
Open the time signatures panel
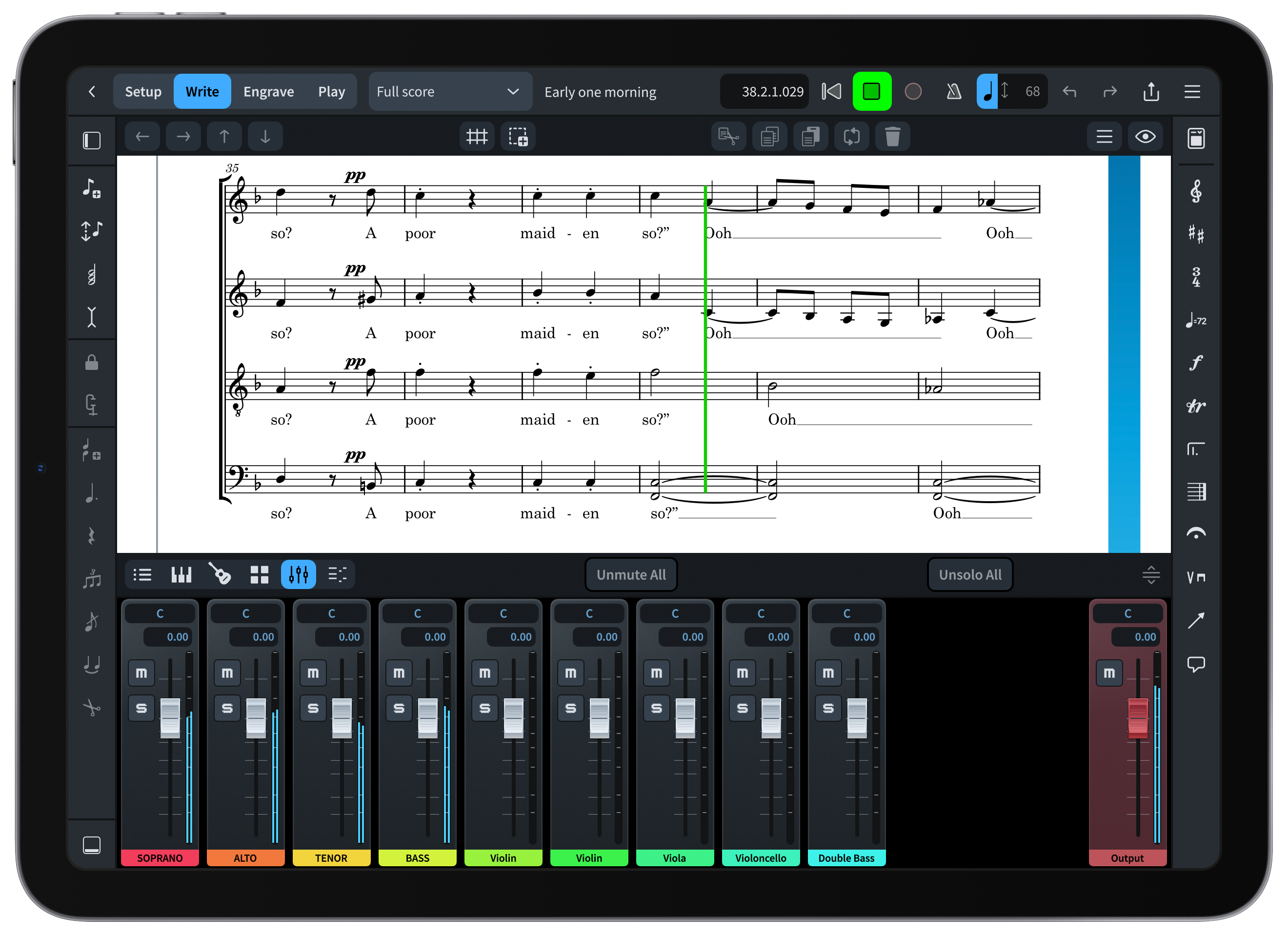(x=1195, y=277)
